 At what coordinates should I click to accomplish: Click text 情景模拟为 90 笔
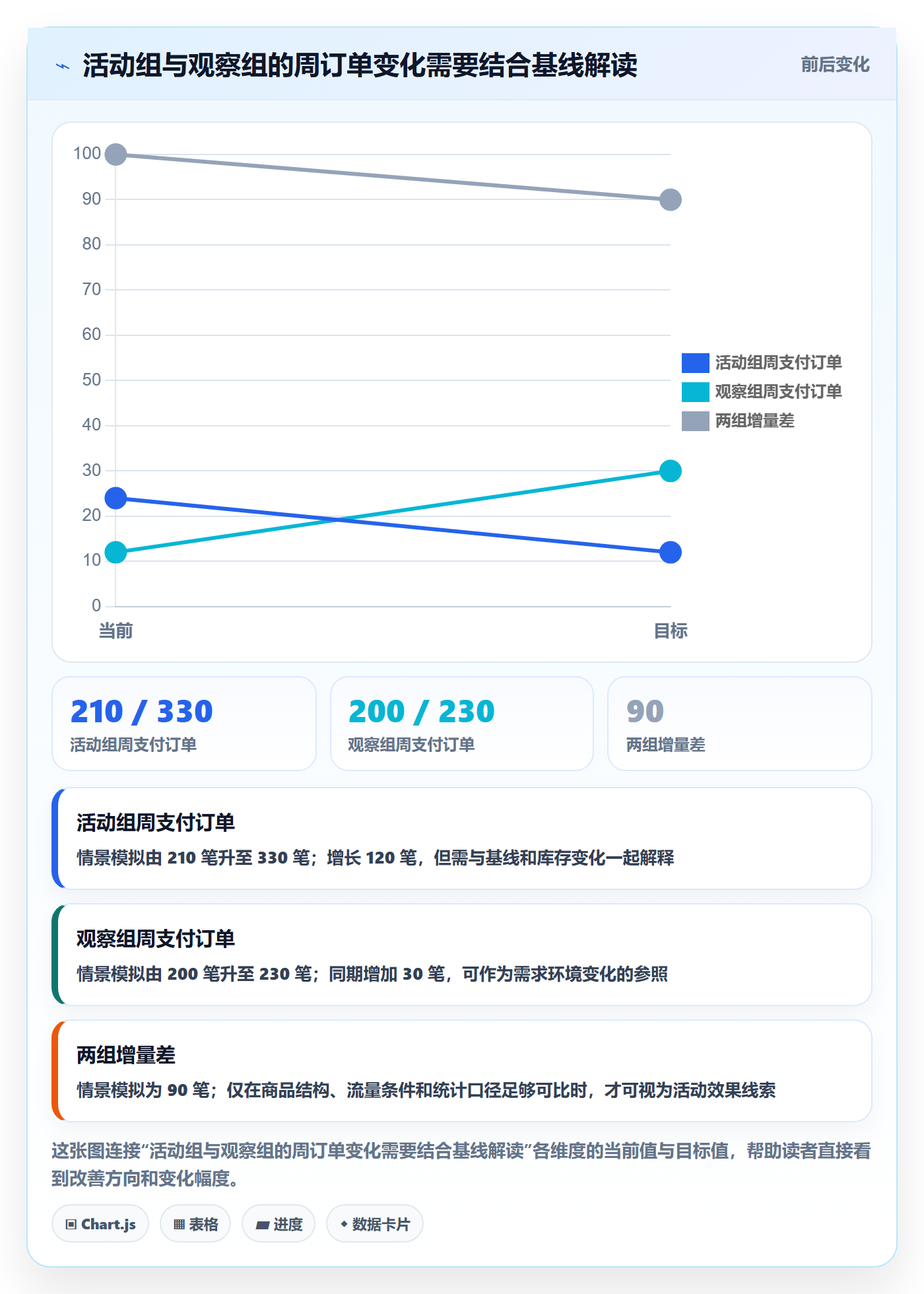pos(143,1090)
